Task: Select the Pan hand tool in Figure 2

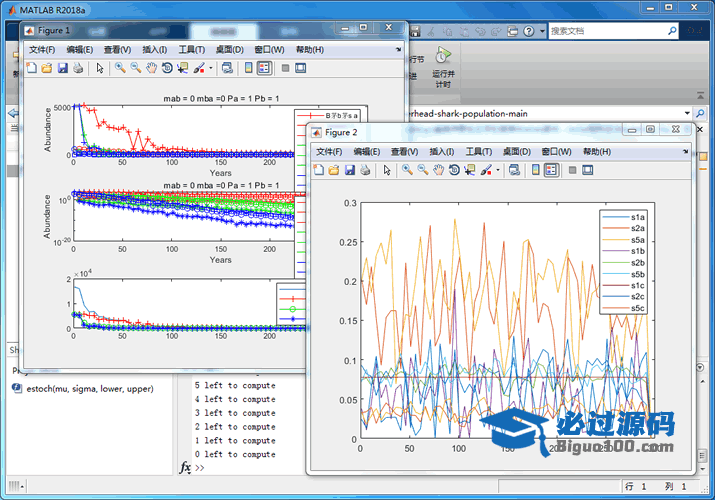Action: (440, 170)
